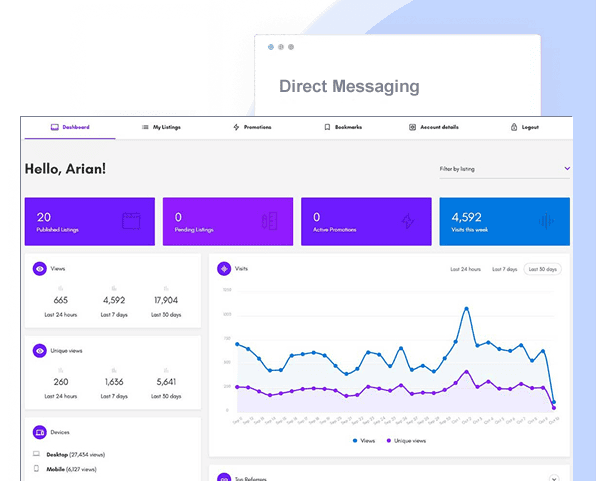
Task: Open the Visits this week card
Action: coord(504,221)
